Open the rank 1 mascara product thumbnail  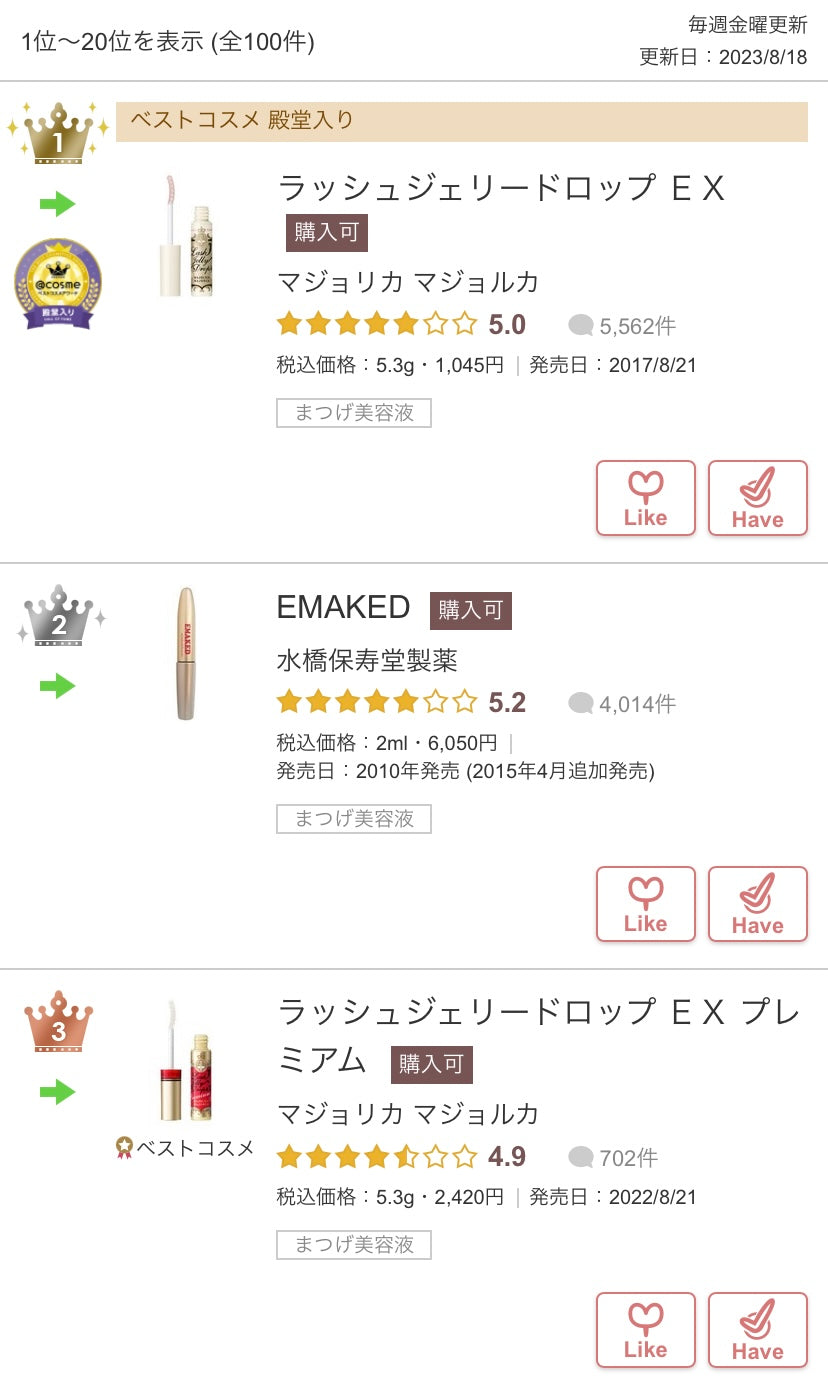(188, 236)
